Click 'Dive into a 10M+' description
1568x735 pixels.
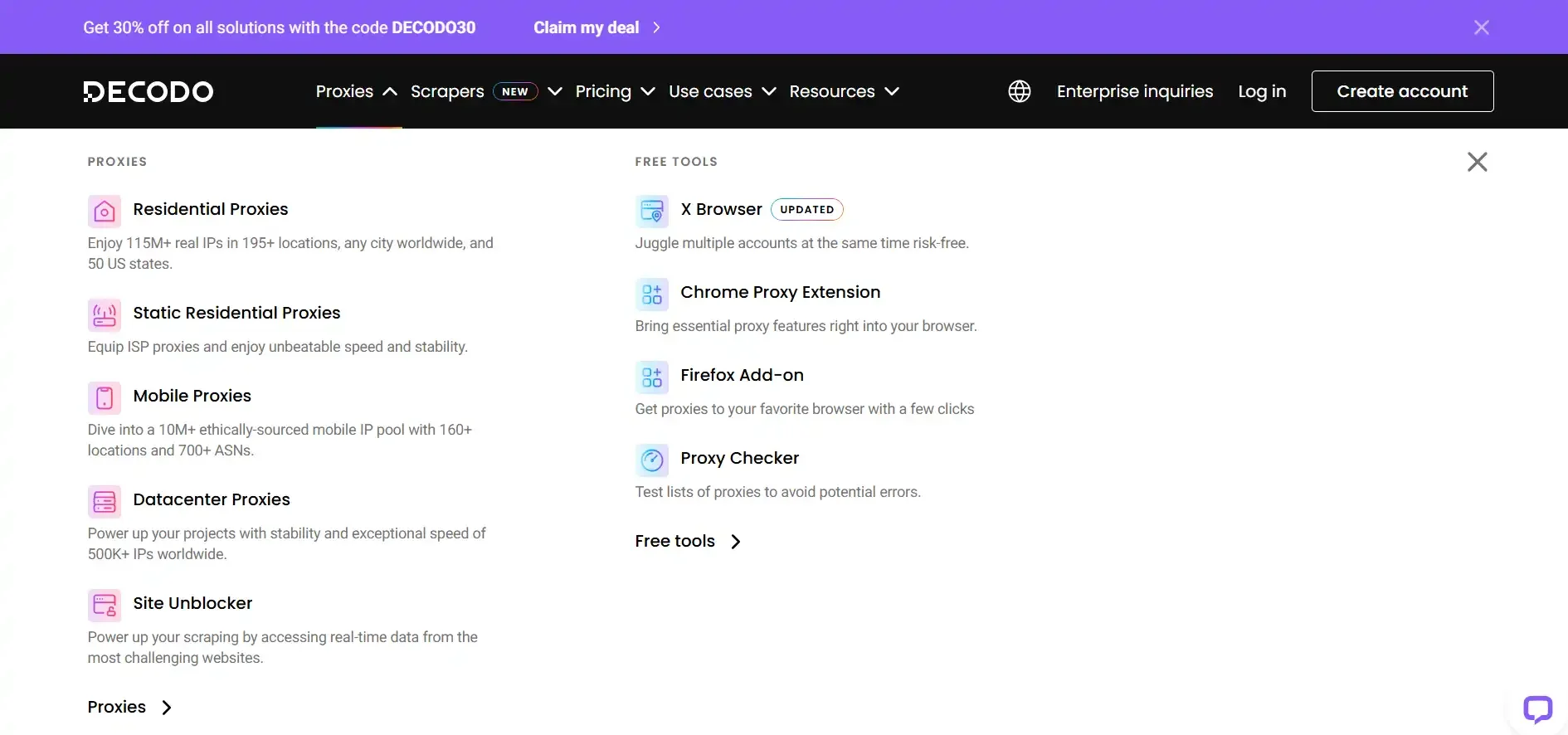280,440
